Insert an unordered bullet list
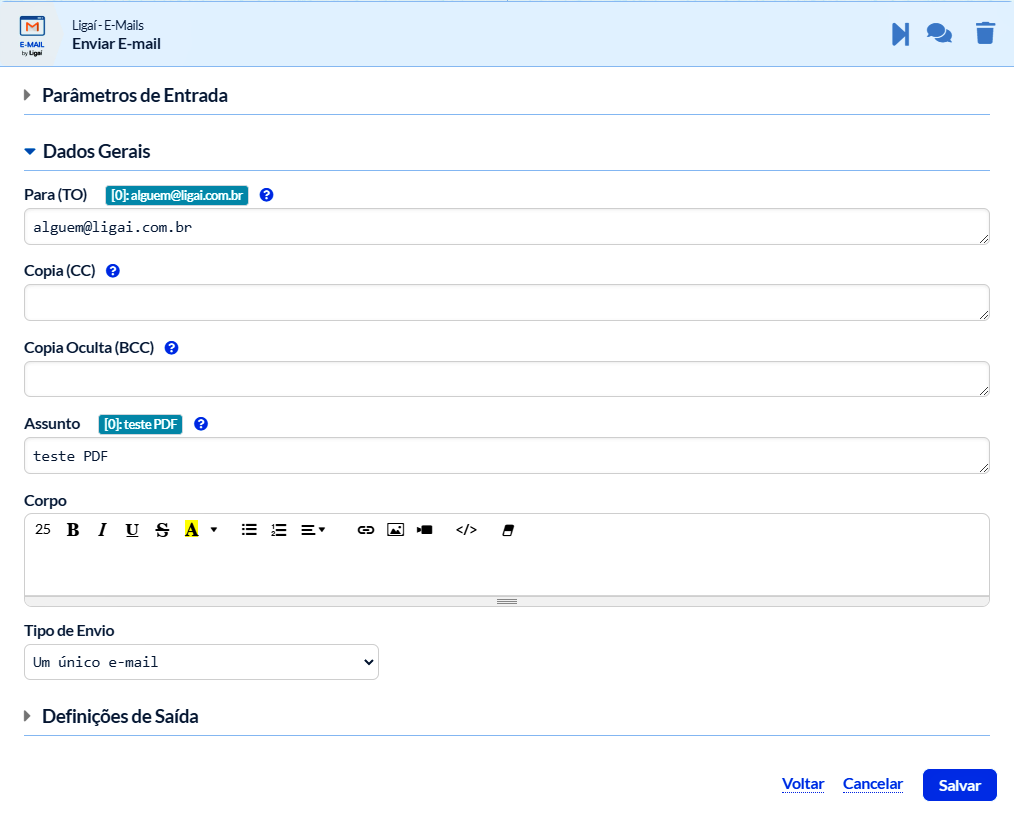The height and width of the screenshot is (817, 1014). coord(249,530)
